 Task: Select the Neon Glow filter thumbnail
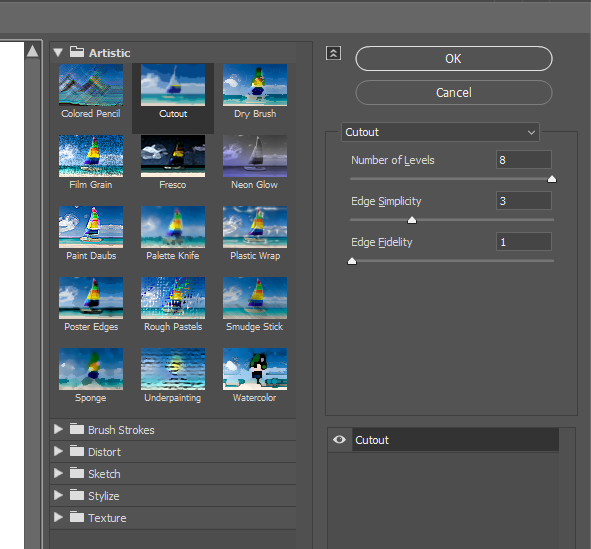[255, 156]
